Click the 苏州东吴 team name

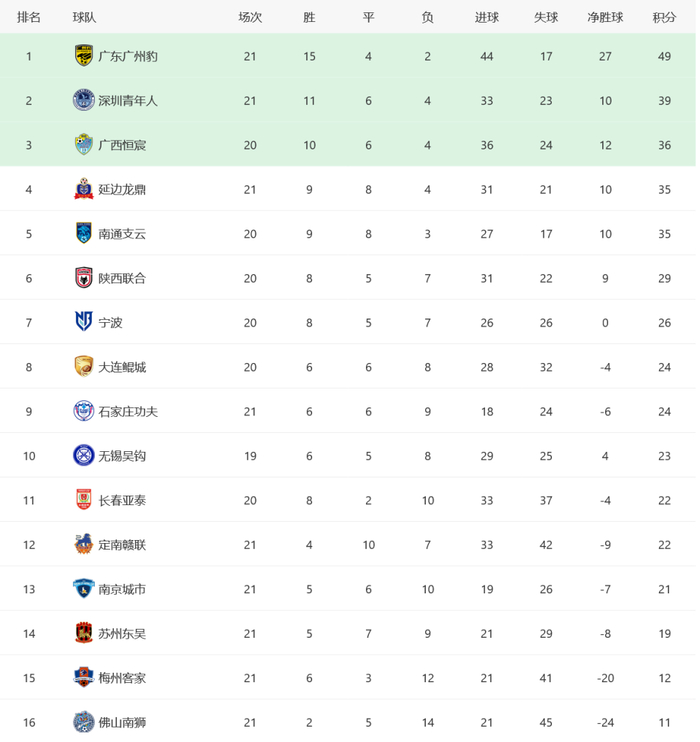(122, 634)
